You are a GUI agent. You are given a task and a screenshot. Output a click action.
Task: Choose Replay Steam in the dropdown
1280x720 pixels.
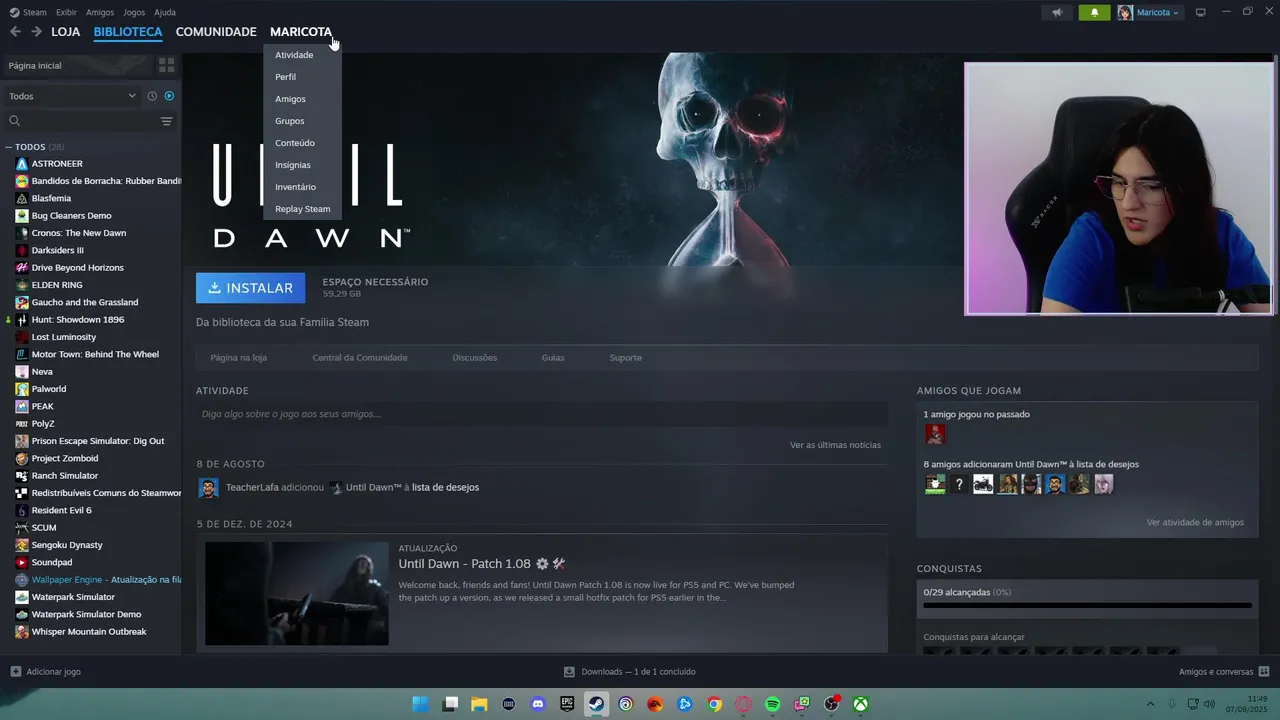click(302, 209)
